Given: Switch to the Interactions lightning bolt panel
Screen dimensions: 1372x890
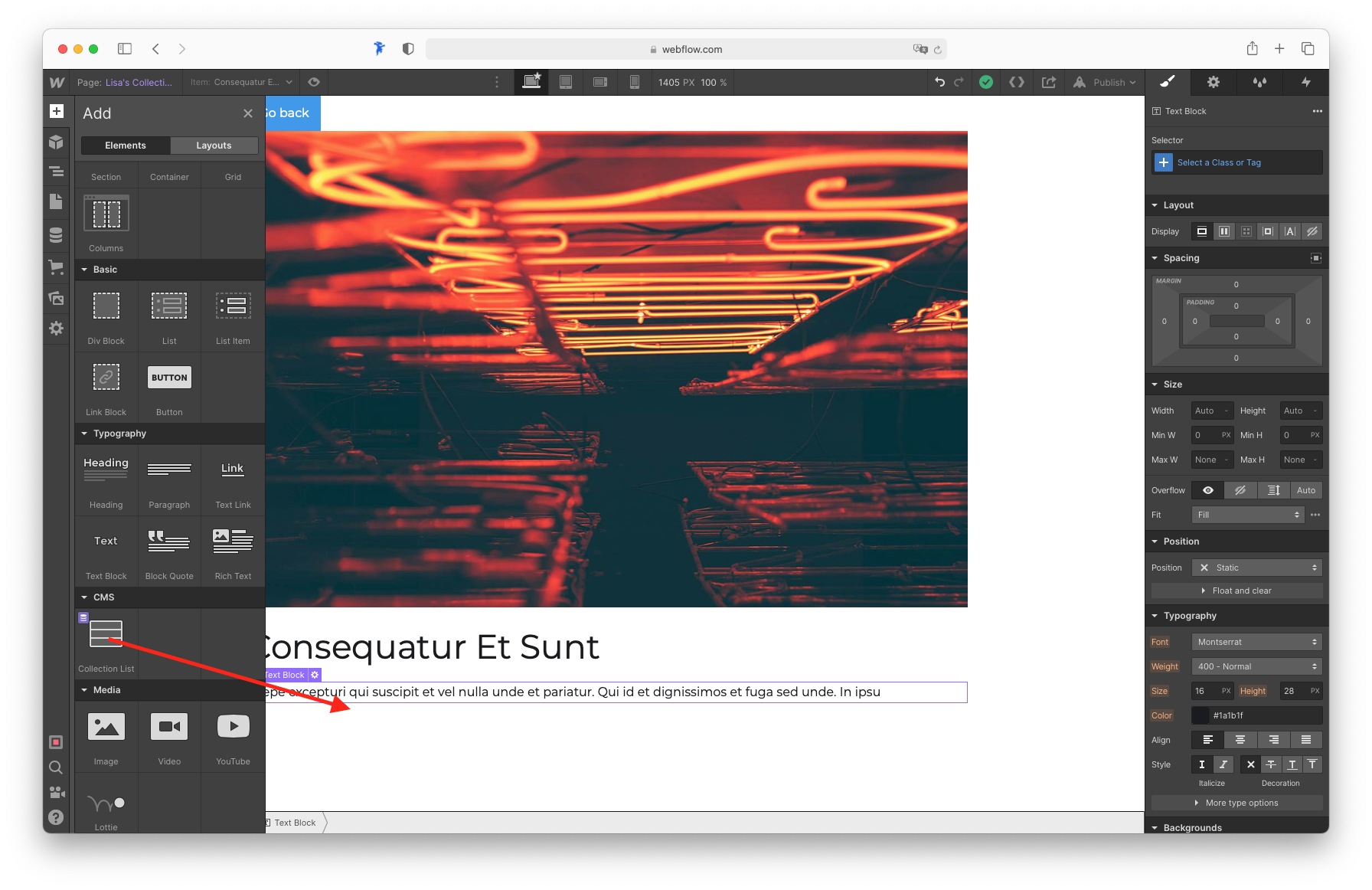Looking at the screenshot, I should pos(1305,82).
